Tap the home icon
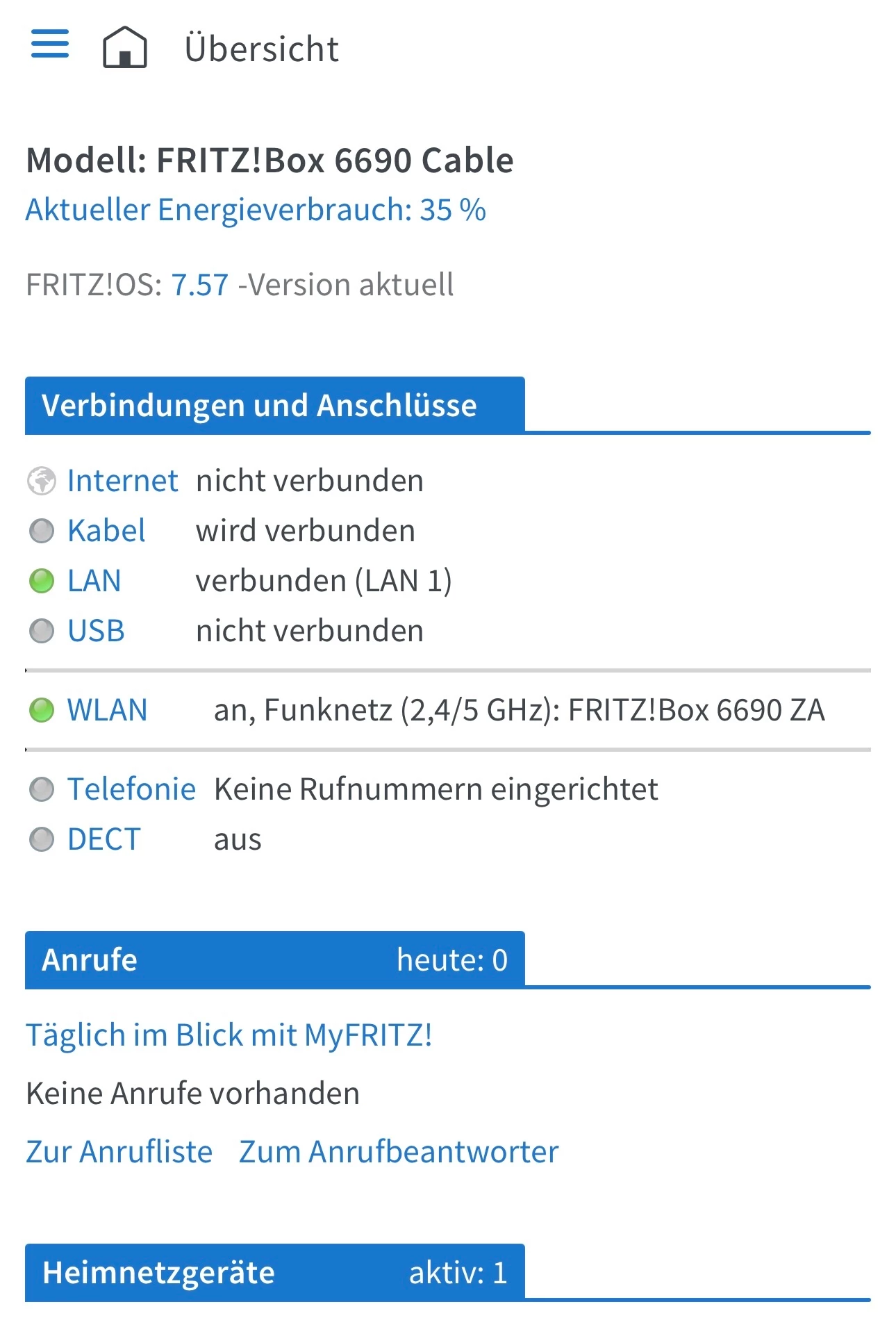This screenshot has width=896, height=1318. coord(125,47)
